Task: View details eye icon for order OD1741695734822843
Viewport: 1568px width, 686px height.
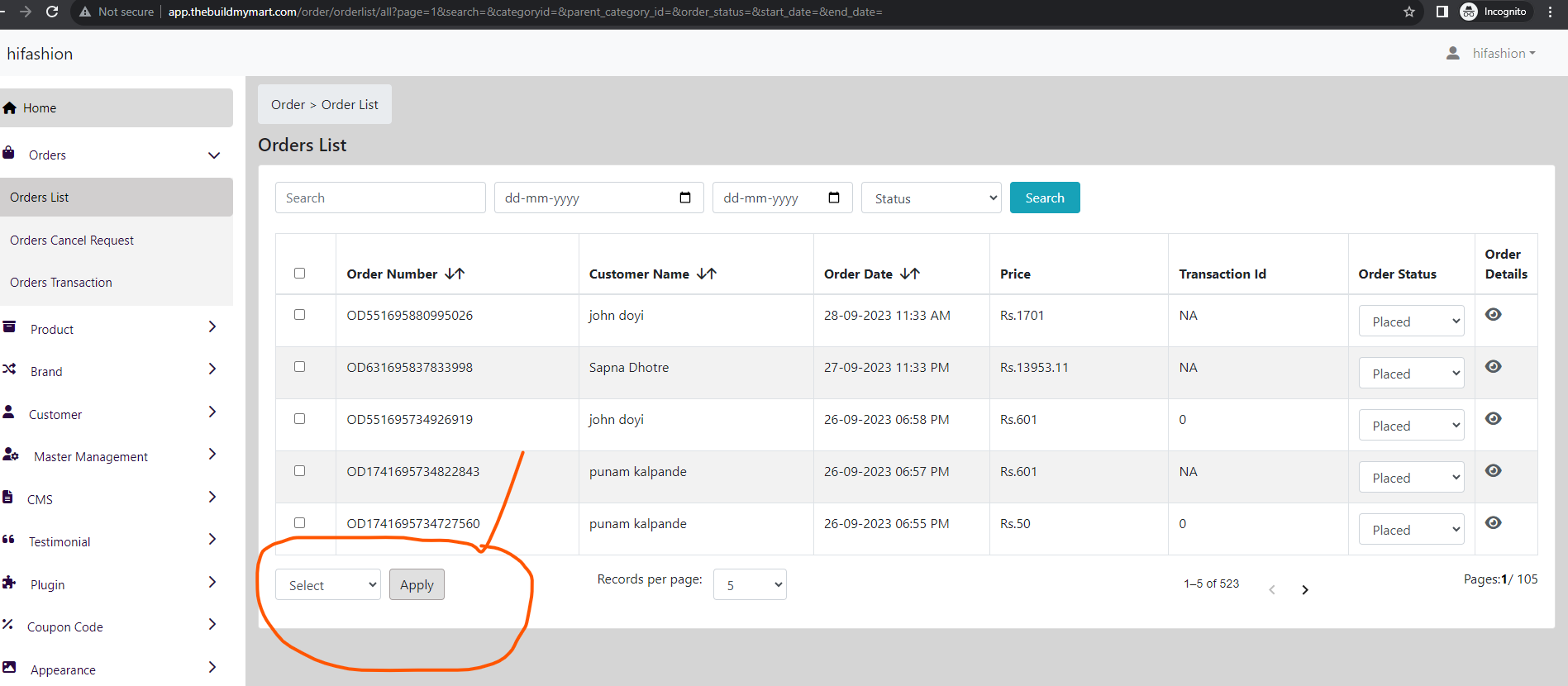Action: (1494, 470)
